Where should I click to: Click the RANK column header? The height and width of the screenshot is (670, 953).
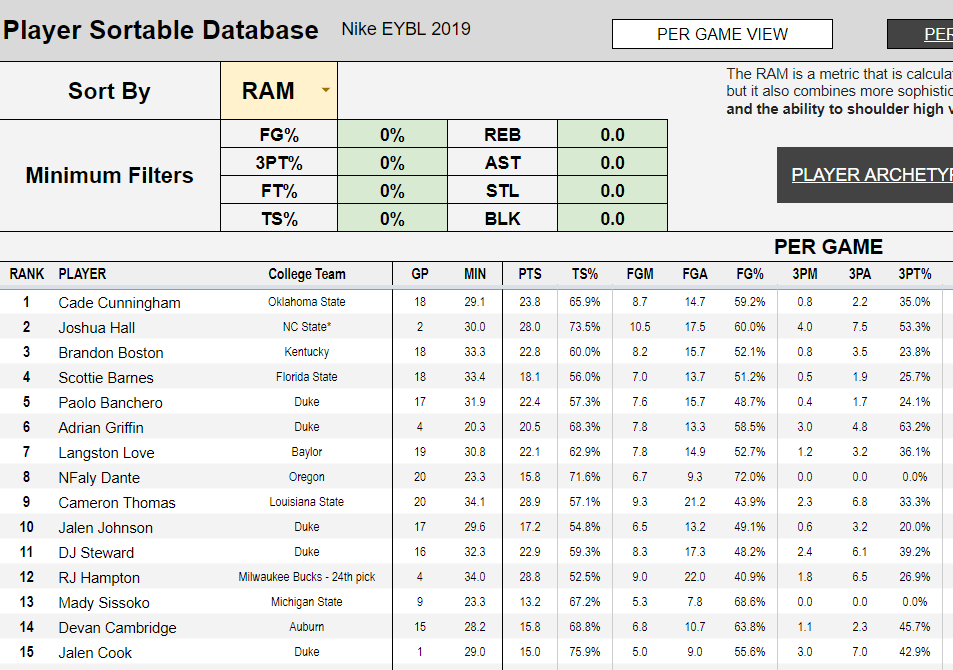[x=27, y=274]
